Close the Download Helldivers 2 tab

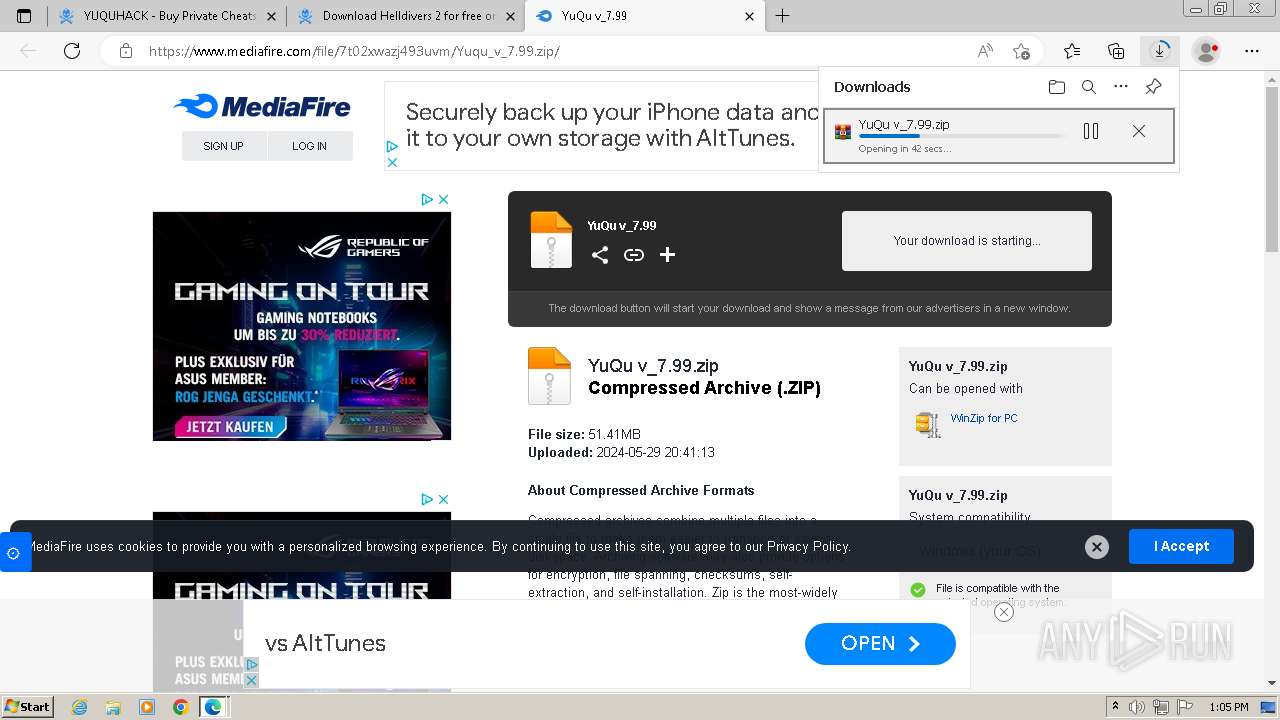(x=511, y=16)
